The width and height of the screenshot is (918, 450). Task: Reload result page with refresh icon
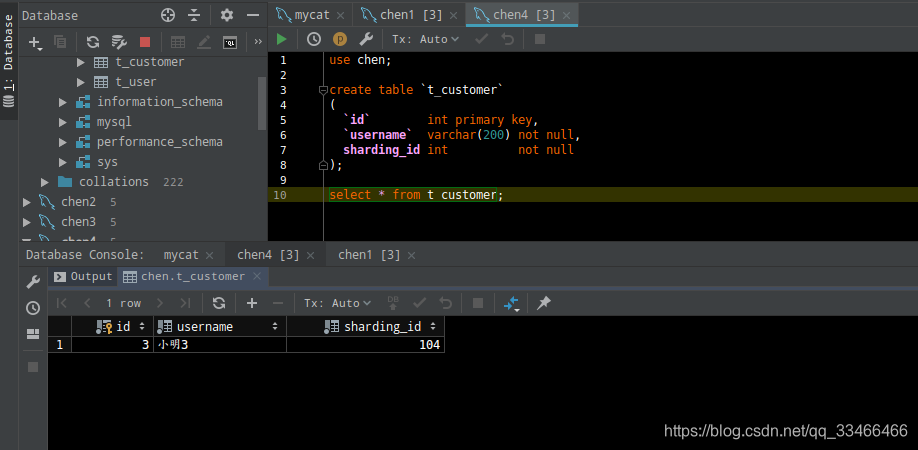point(219,303)
